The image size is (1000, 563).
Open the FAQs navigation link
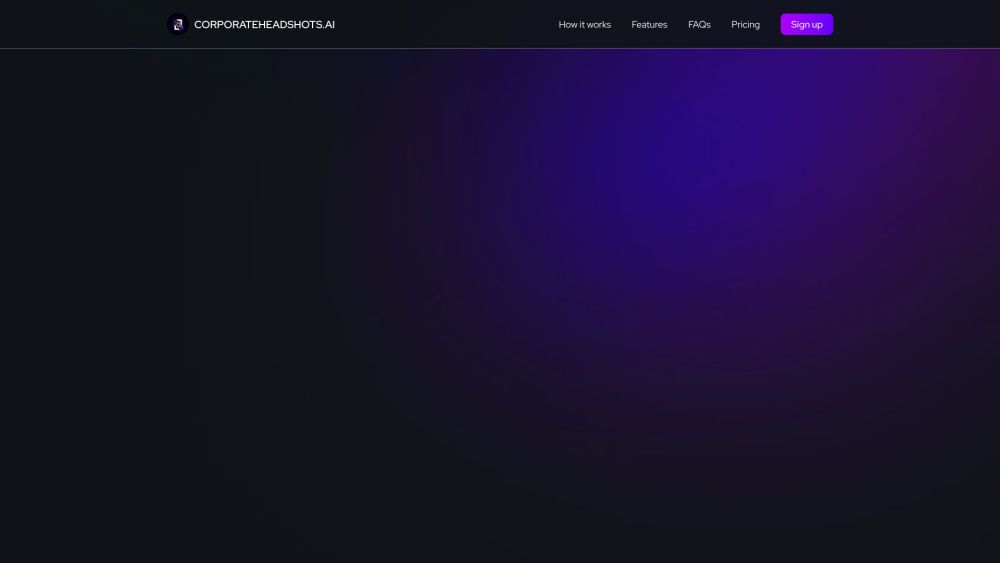point(699,24)
